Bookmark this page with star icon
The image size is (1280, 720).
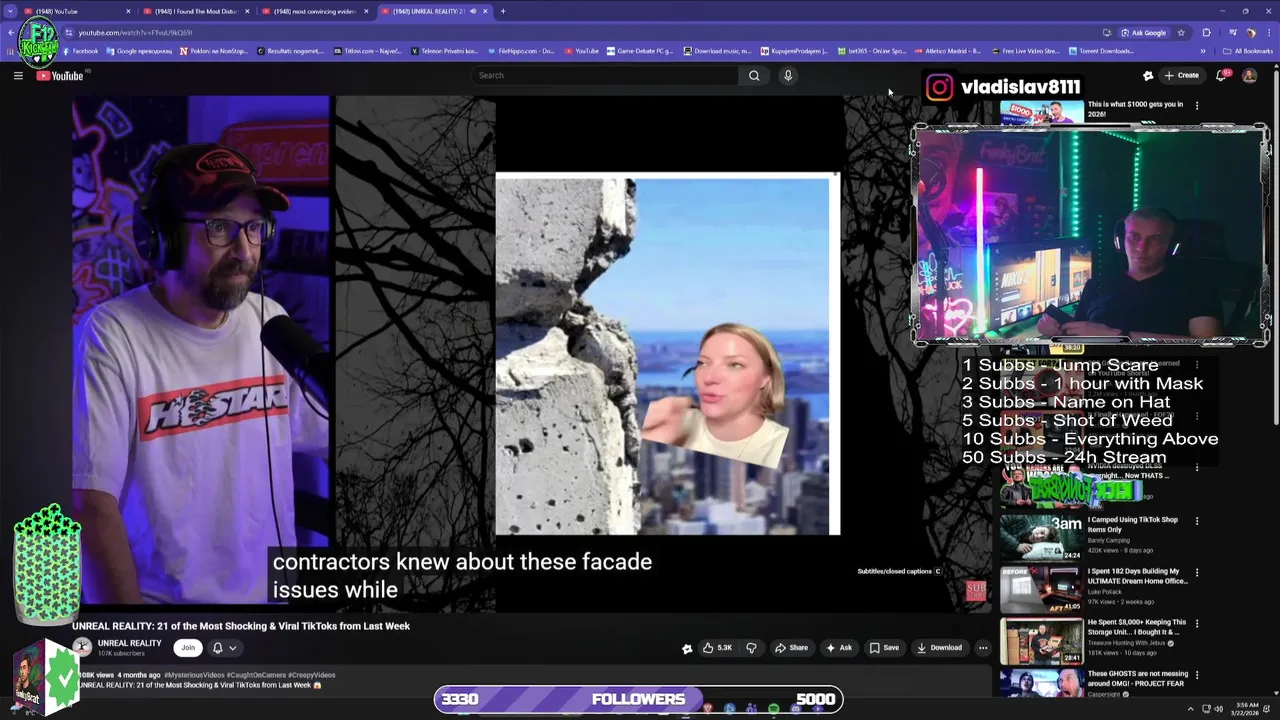pos(1181,32)
